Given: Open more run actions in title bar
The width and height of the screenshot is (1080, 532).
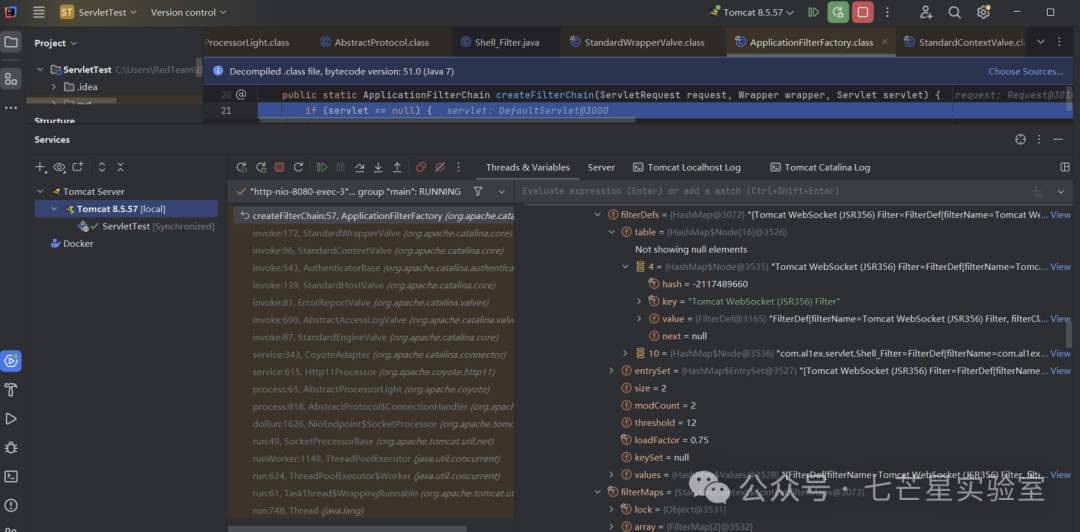Looking at the screenshot, I should coord(887,12).
